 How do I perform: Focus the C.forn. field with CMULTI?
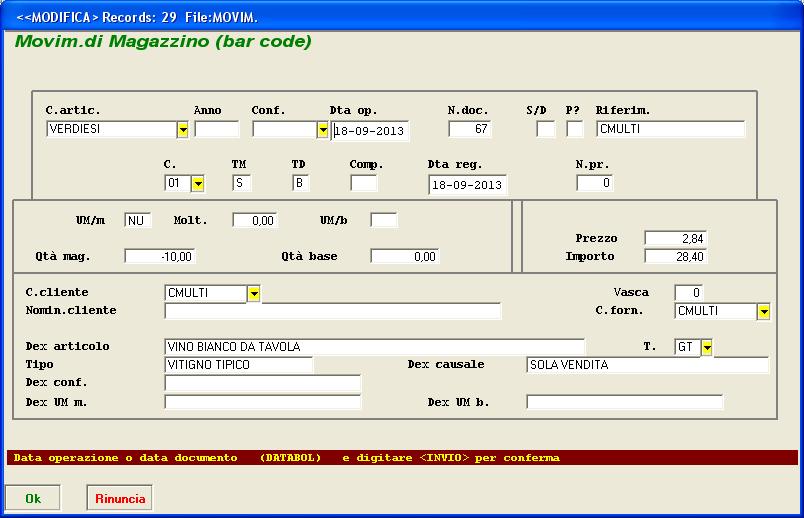tap(716, 311)
